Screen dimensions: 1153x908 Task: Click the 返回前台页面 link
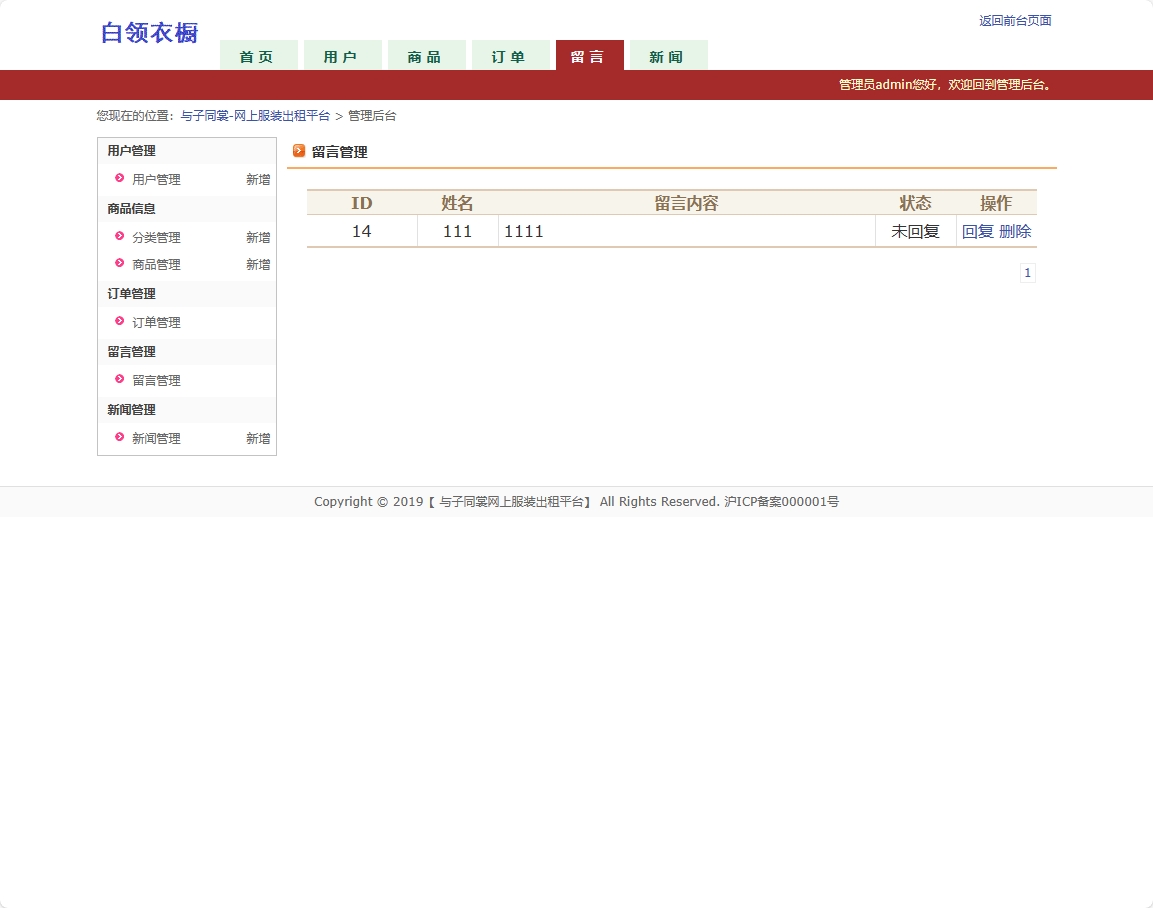pos(1014,20)
